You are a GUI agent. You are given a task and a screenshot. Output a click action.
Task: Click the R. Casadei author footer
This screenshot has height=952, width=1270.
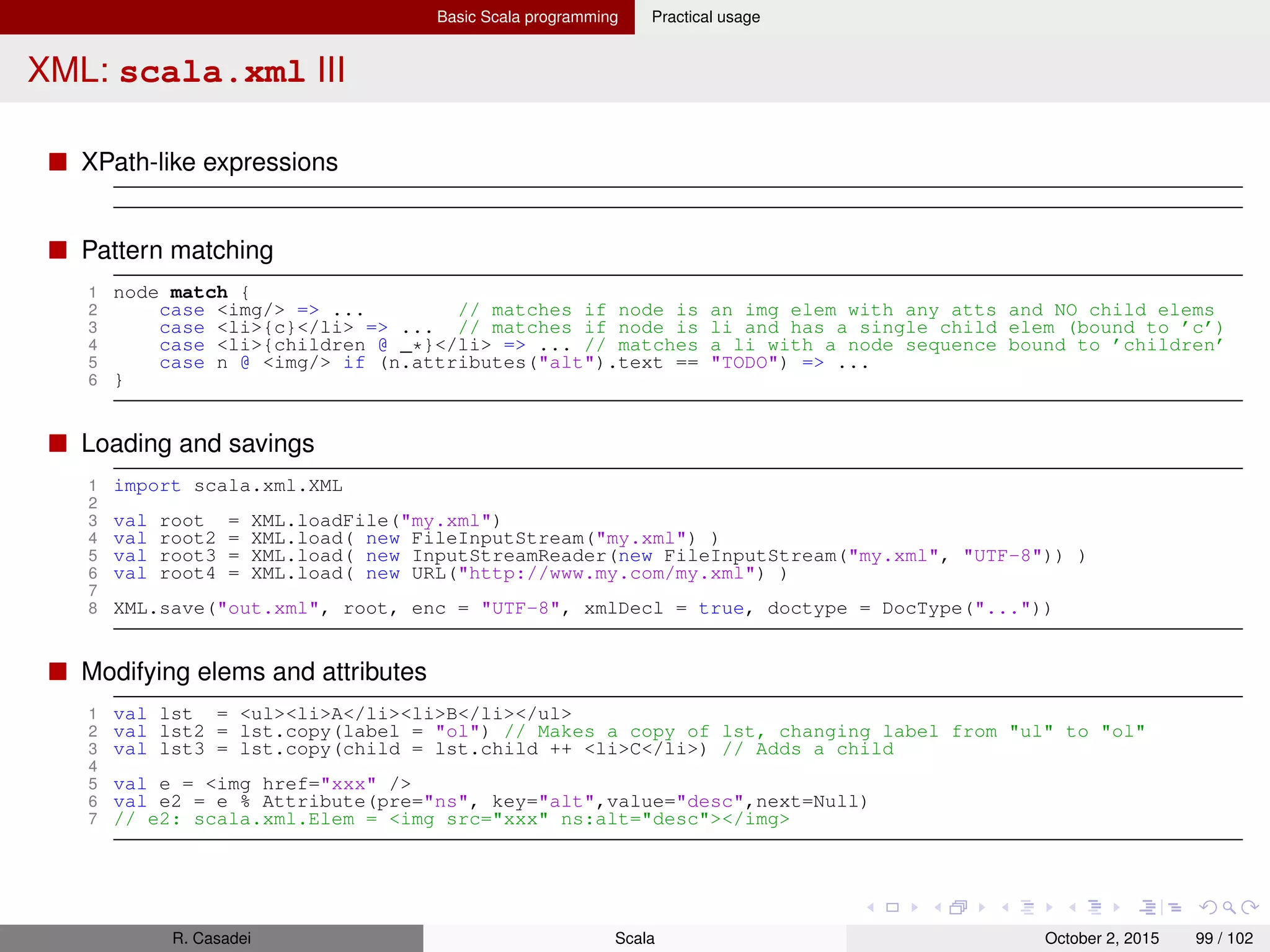tap(211, 938)
